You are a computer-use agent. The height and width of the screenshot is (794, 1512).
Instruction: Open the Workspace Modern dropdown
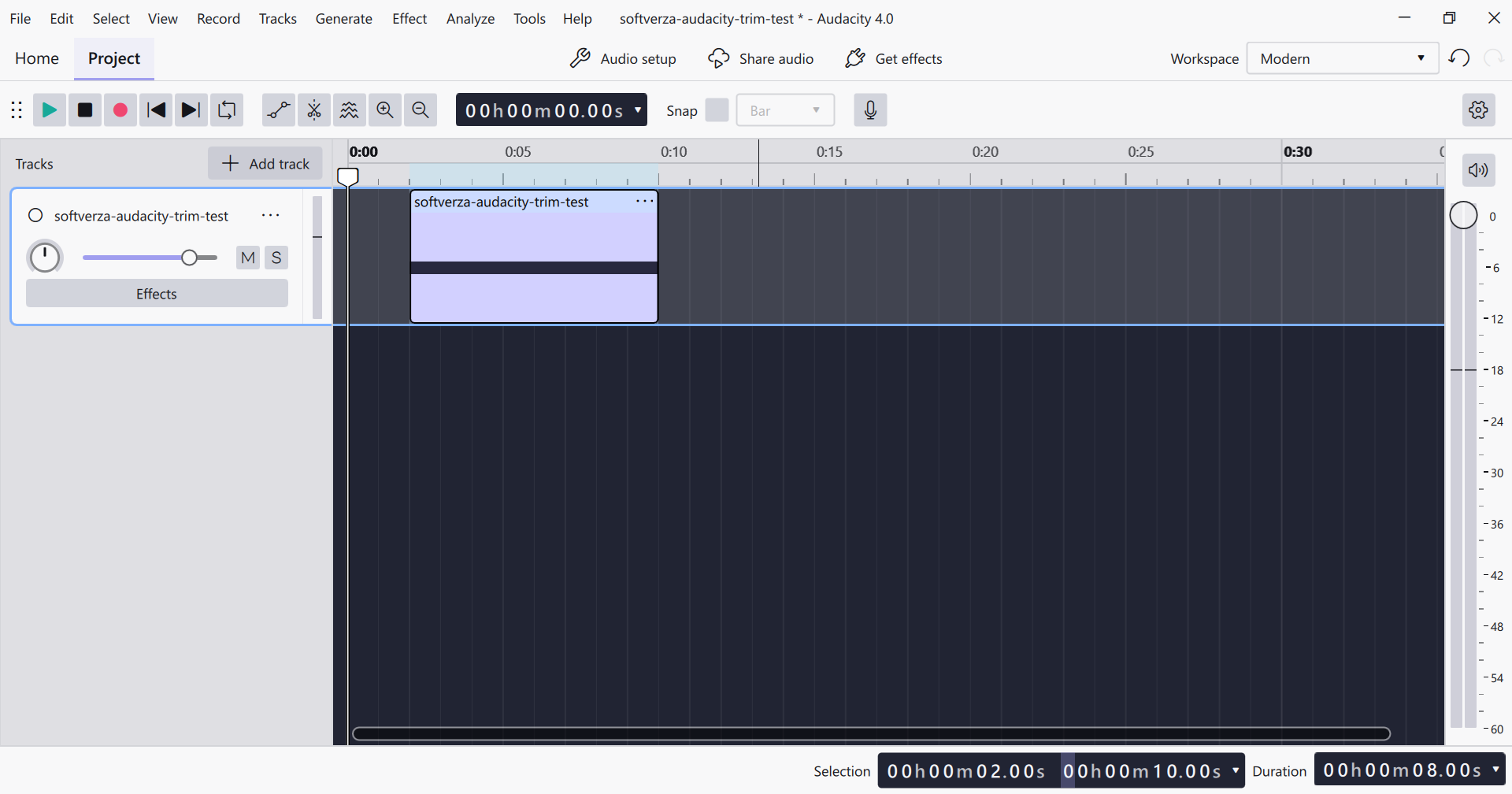point(1343,58)
